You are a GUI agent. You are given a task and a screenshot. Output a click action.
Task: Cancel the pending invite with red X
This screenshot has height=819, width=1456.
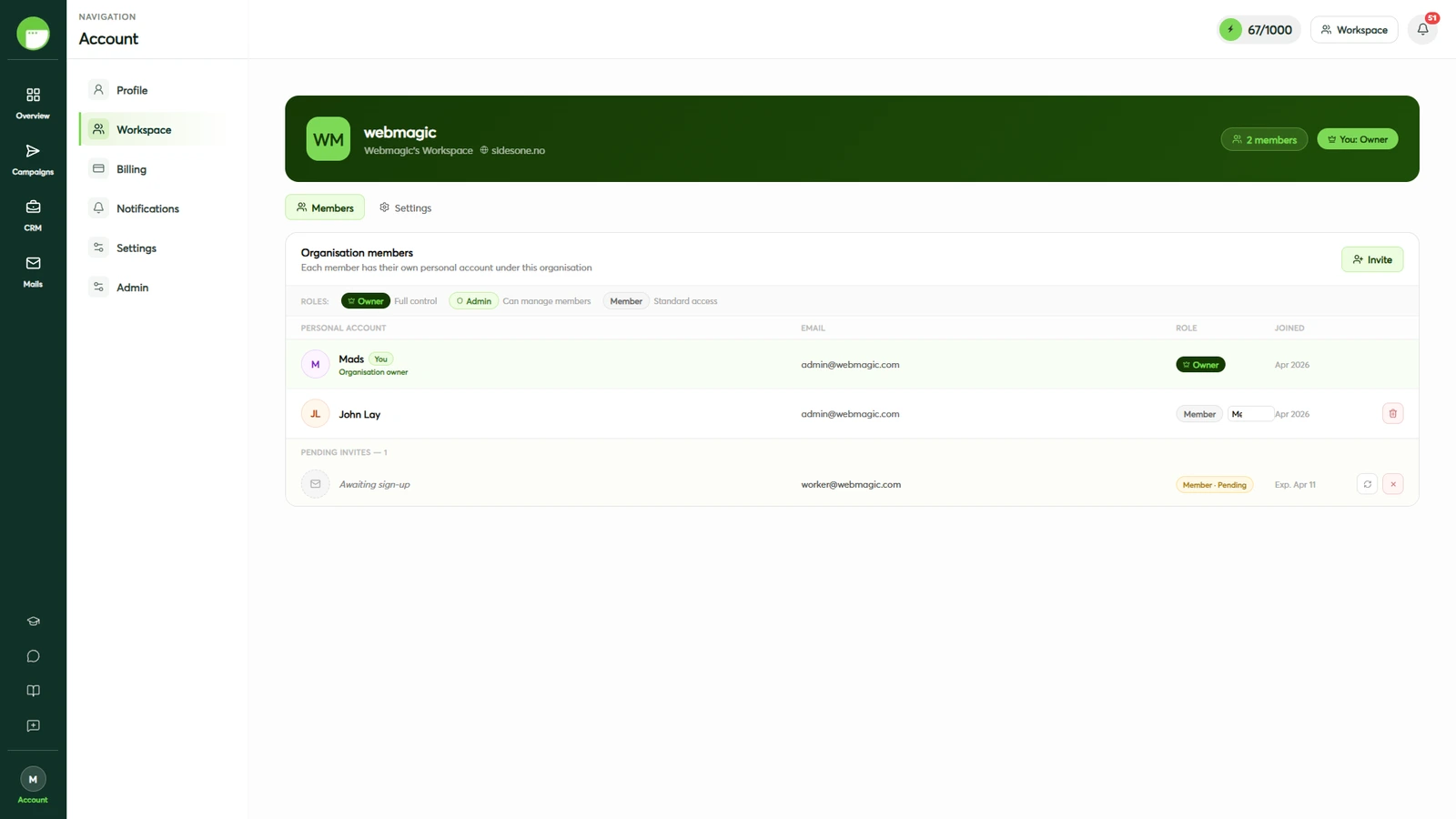tap(1392, 484)
